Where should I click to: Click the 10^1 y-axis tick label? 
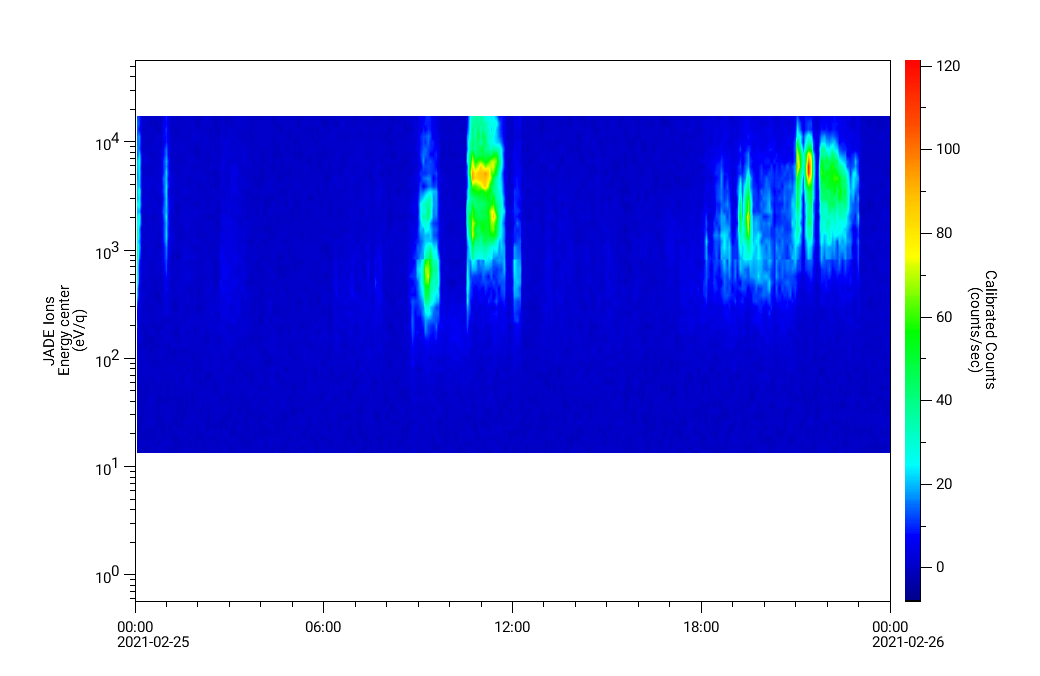[x=107, y=467]
